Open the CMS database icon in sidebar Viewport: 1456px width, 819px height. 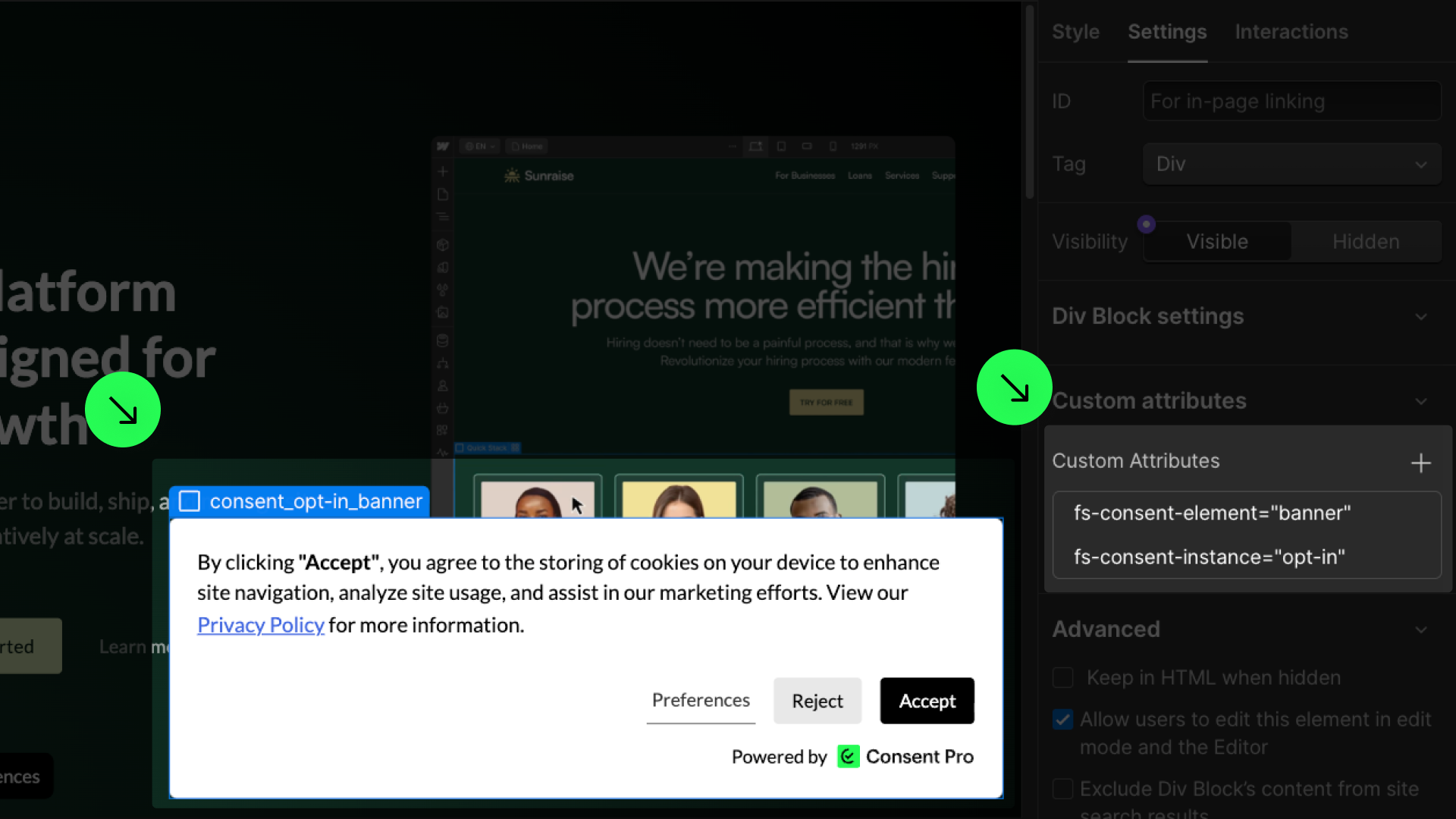click(443, 340)
